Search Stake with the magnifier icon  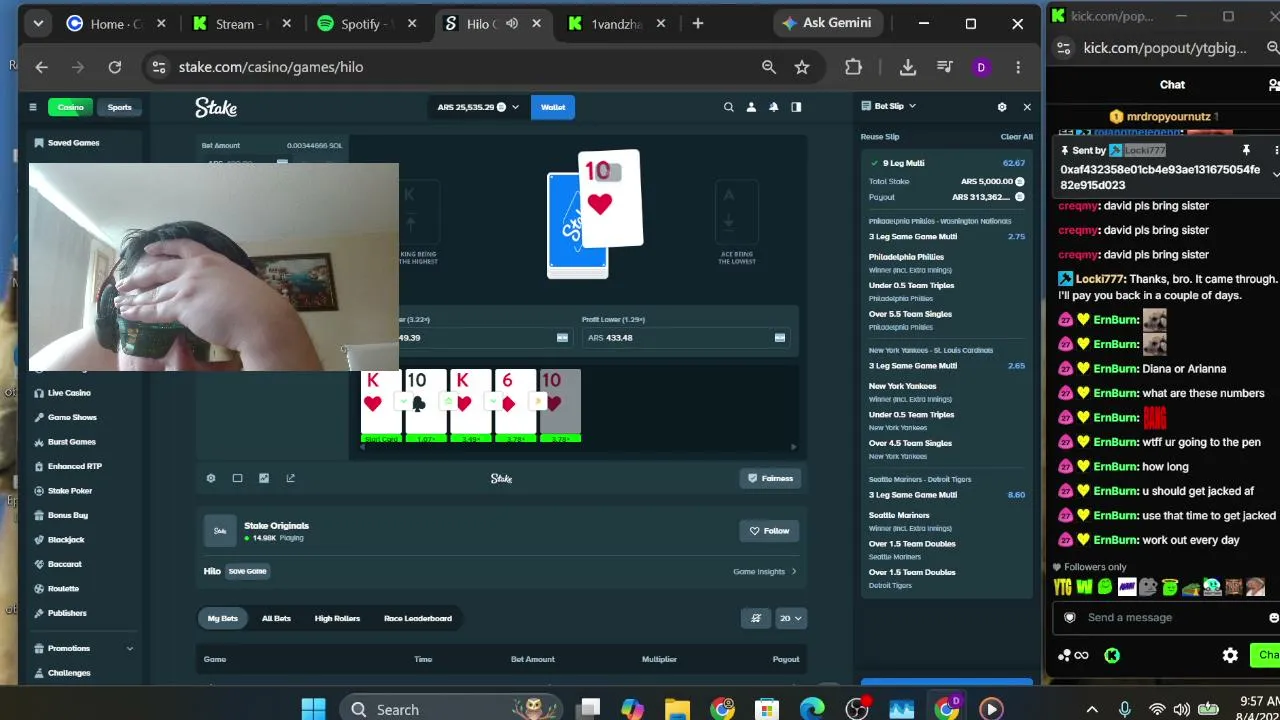point(729,107)
